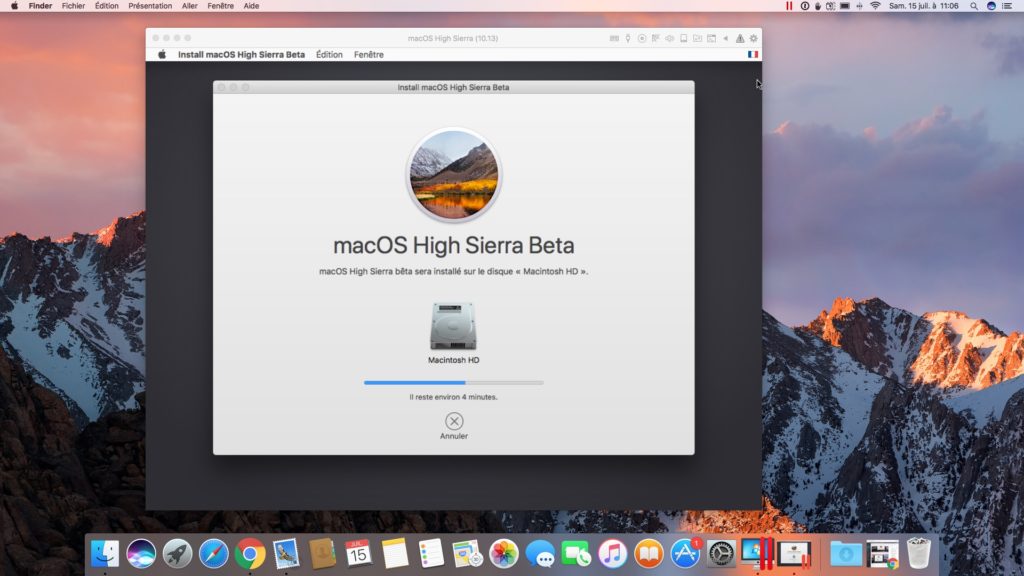
Task: Click the High Sierra mountain logo image
Action: tap(454, 174)
